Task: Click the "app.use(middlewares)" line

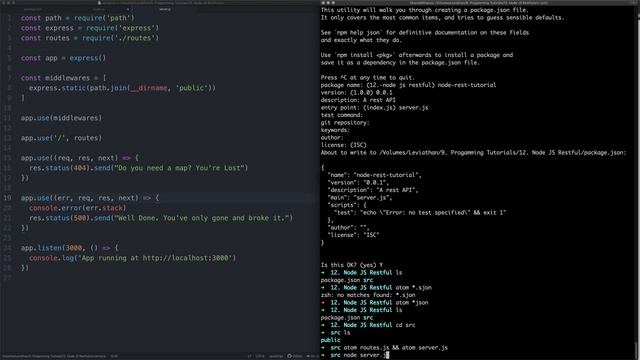Action: point(61,118)
